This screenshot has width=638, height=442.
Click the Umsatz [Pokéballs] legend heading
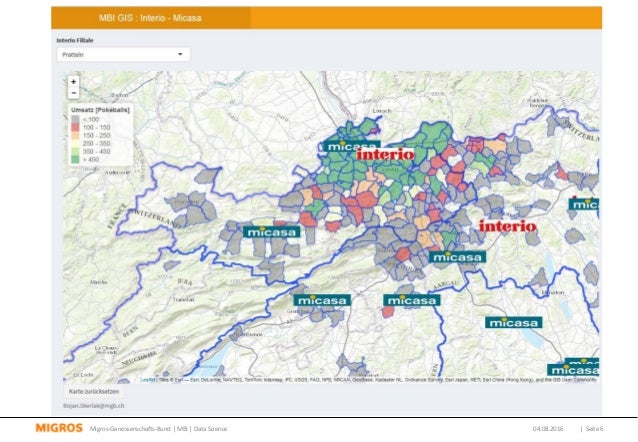(x=100, y=110)
